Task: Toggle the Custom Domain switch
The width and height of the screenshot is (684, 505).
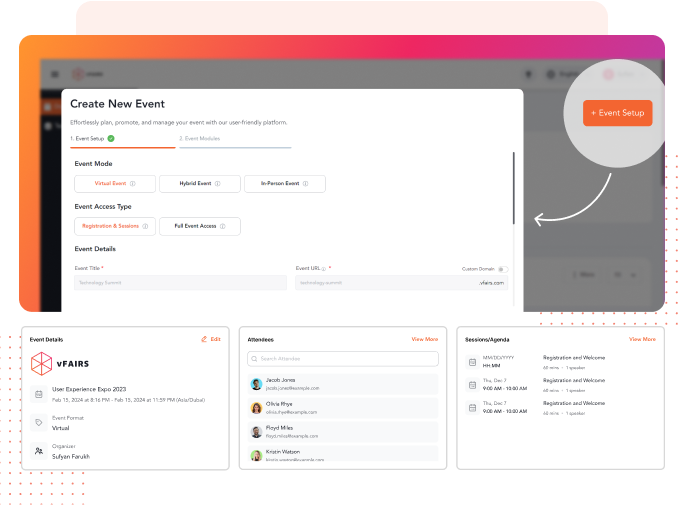Action: [x=503, y=269]
